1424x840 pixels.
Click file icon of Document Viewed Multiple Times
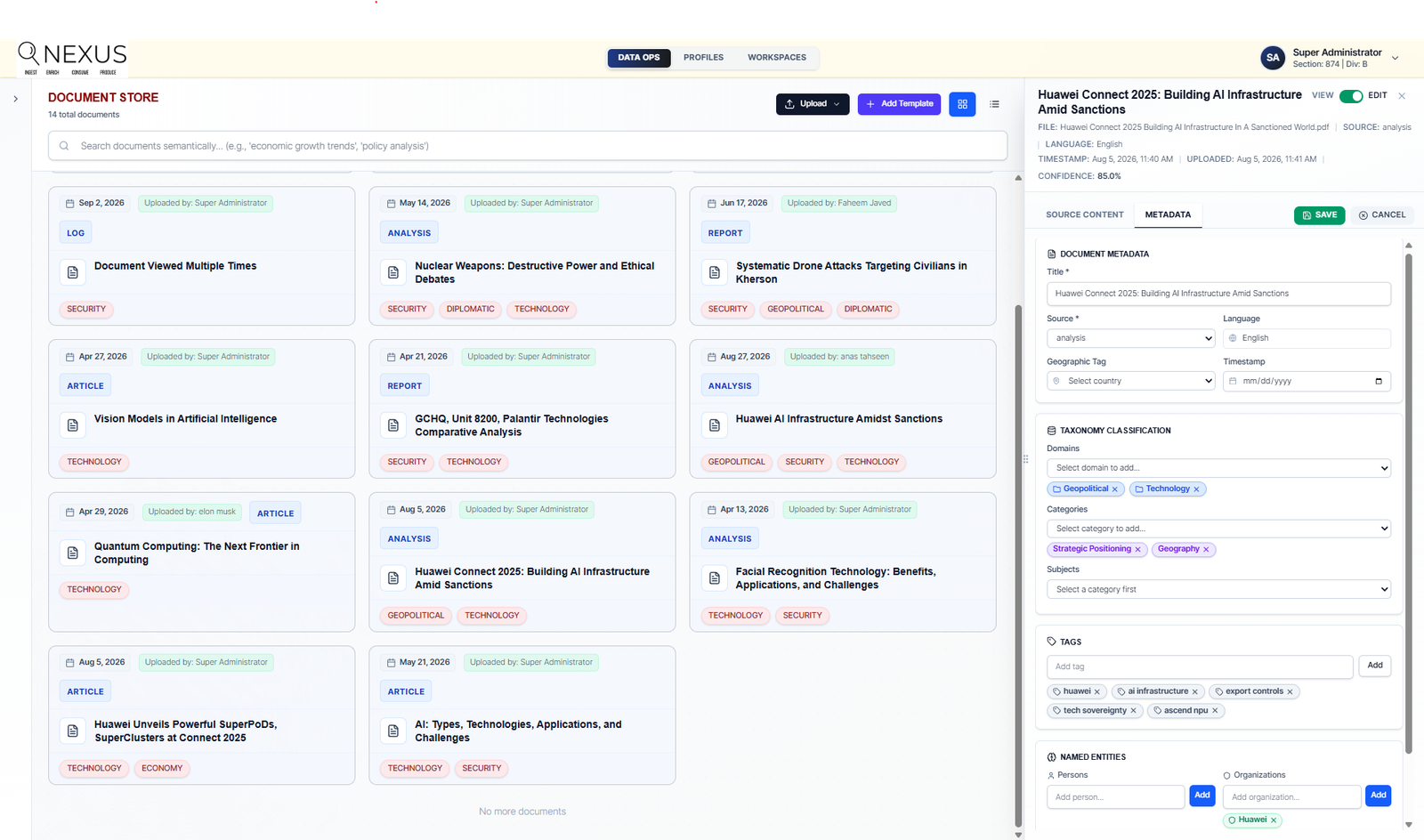point(73,272)
